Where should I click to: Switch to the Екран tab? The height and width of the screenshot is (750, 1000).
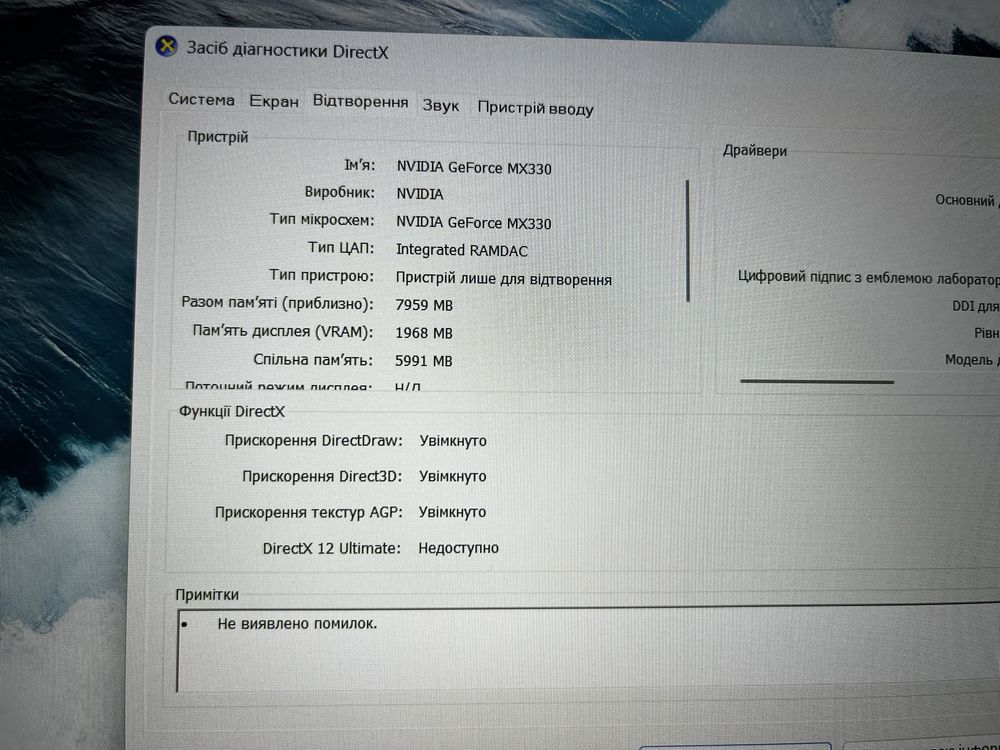(274, 101)
